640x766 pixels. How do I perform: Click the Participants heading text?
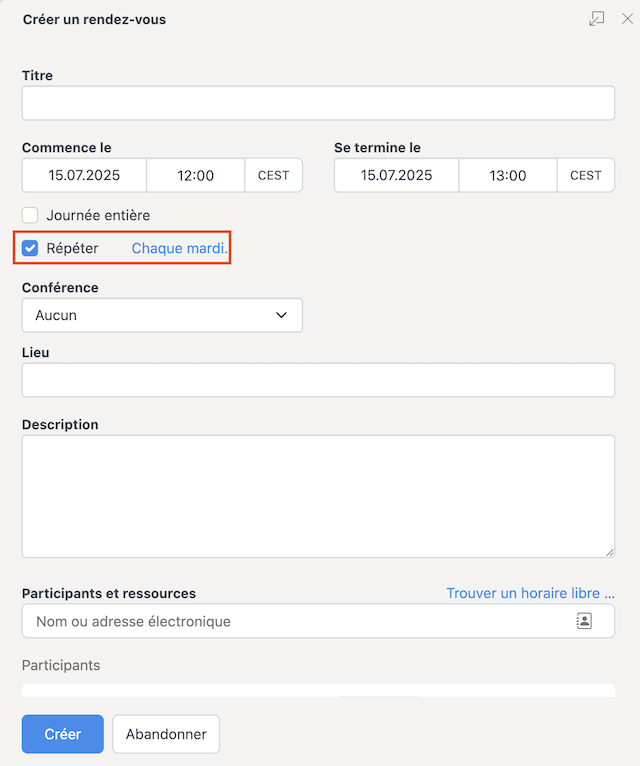[61, 665]
